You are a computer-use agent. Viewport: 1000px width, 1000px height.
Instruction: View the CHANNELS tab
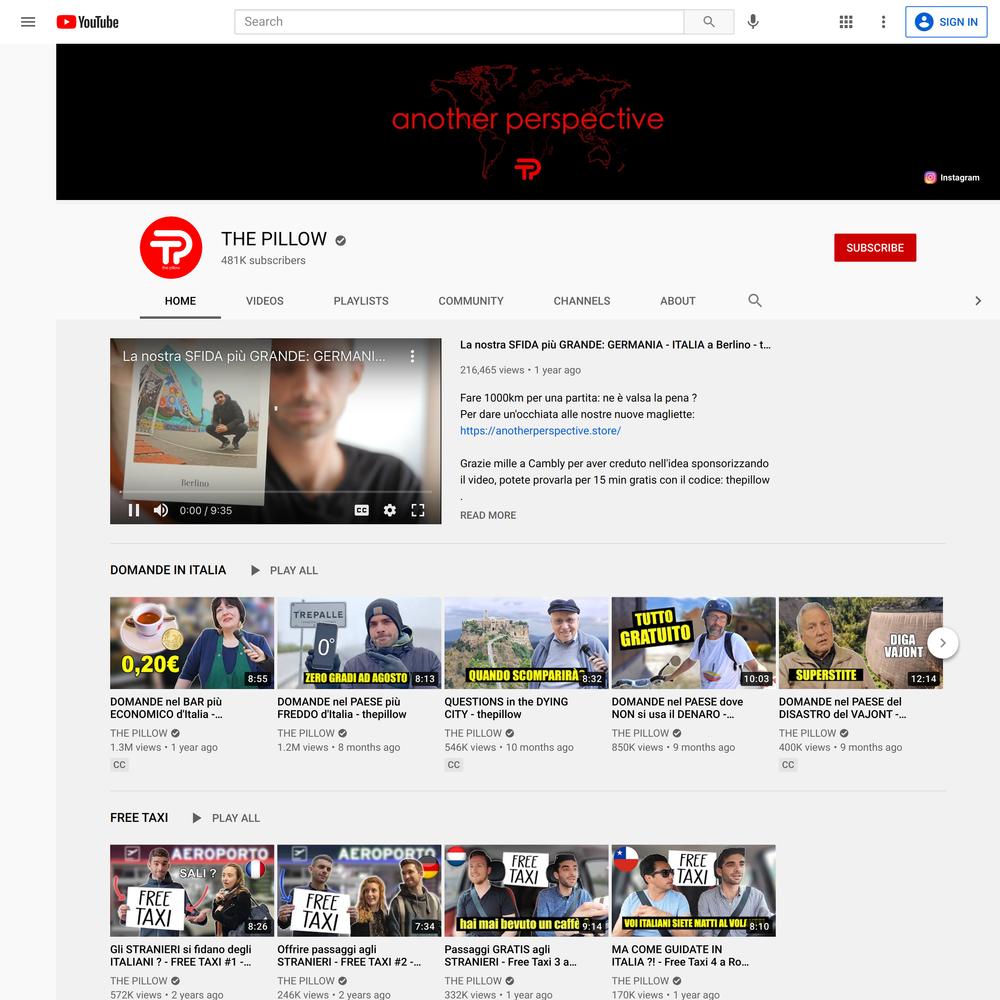[582, 301]
